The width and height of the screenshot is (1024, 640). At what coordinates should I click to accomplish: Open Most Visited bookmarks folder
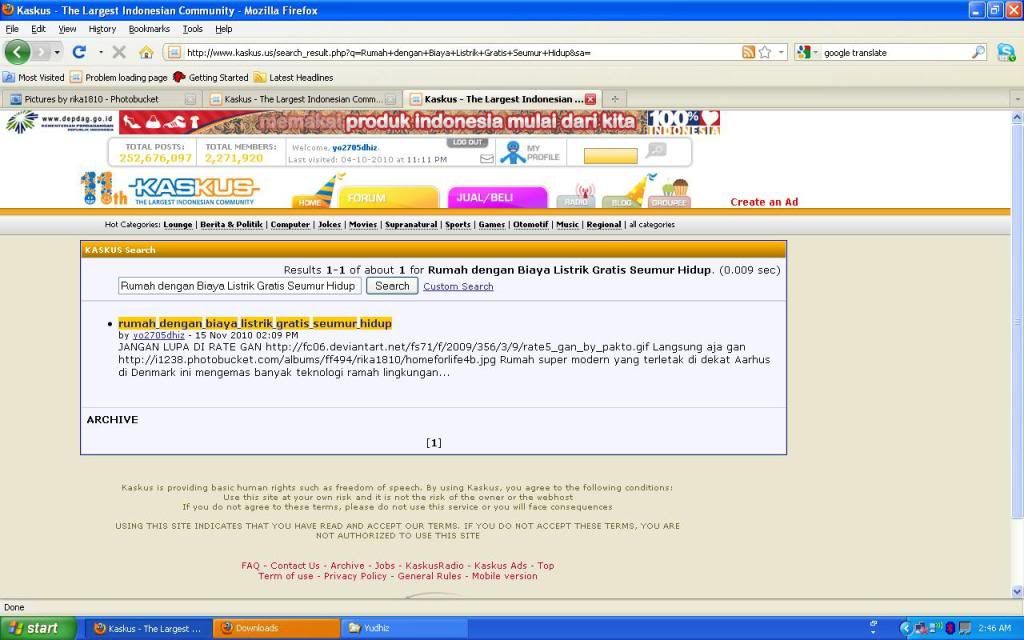pyautogui.click(x=33, y=77)
